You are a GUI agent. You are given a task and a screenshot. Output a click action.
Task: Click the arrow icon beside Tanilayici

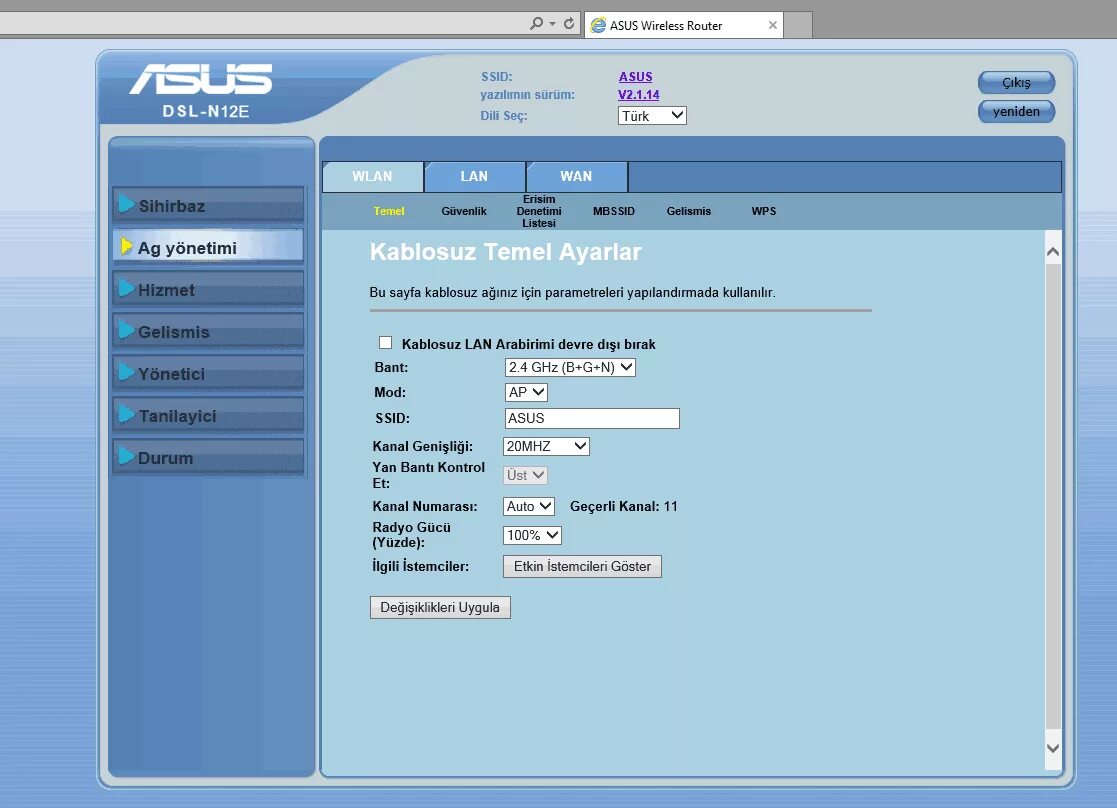[126, 415]
